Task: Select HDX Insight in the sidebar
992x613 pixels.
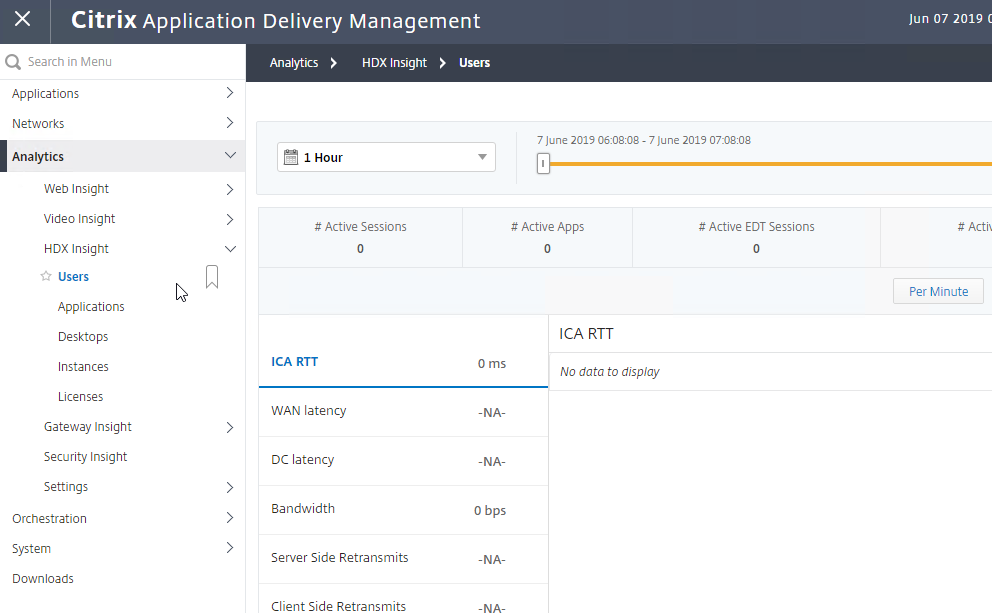Action: tap(76, 249)
